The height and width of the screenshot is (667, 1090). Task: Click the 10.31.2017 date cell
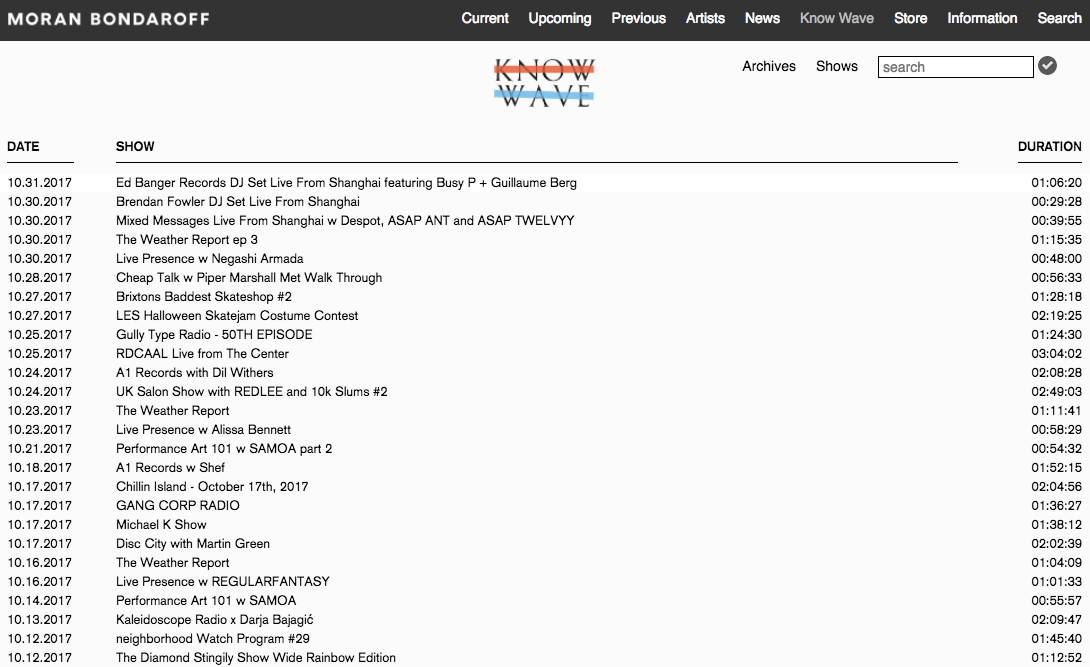pos(40,183)
